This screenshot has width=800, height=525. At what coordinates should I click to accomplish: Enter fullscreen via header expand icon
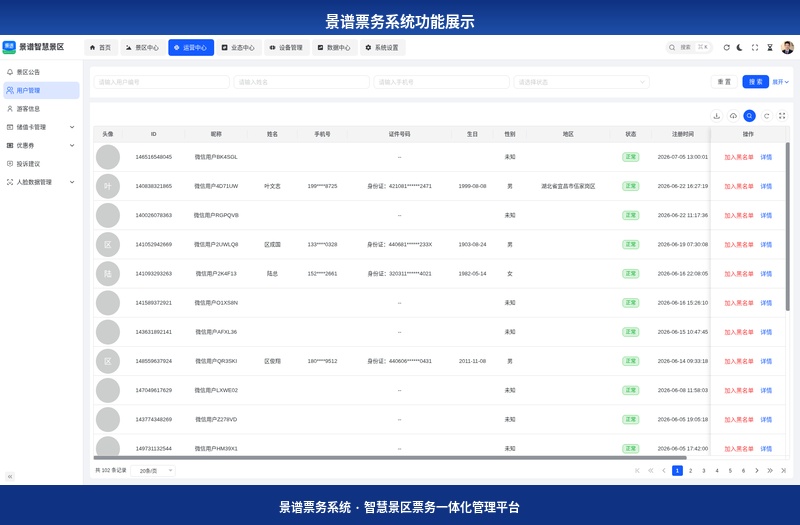tap(755, 47)
